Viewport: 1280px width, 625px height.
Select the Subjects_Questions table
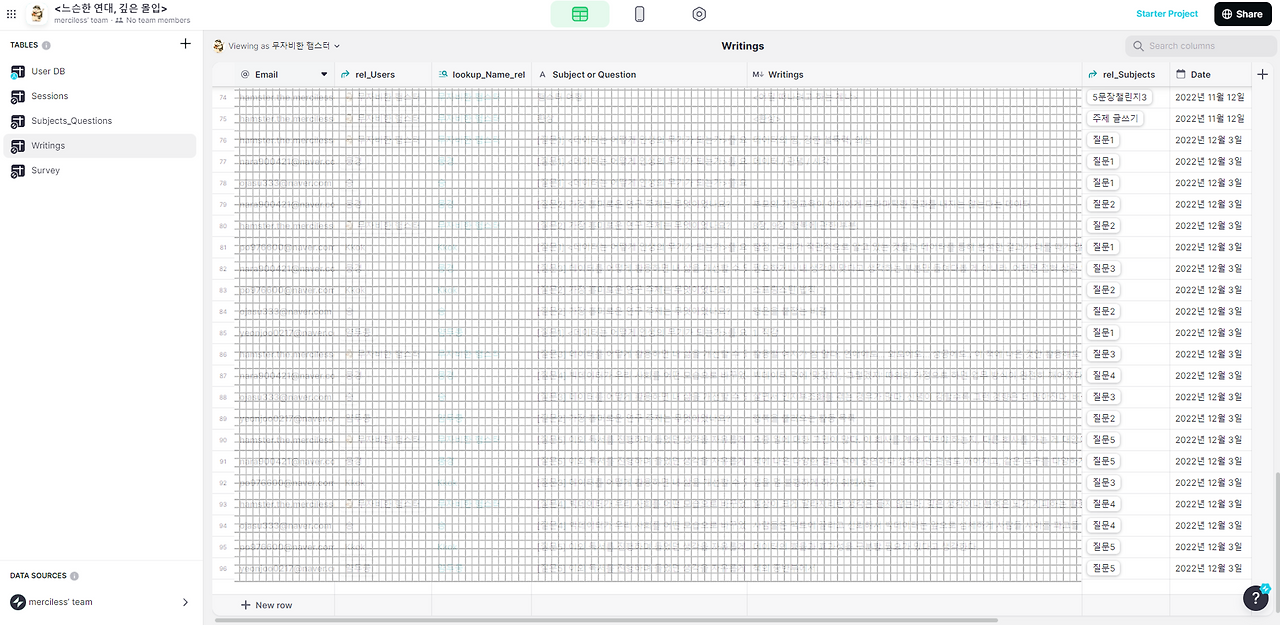coord(98,121)
